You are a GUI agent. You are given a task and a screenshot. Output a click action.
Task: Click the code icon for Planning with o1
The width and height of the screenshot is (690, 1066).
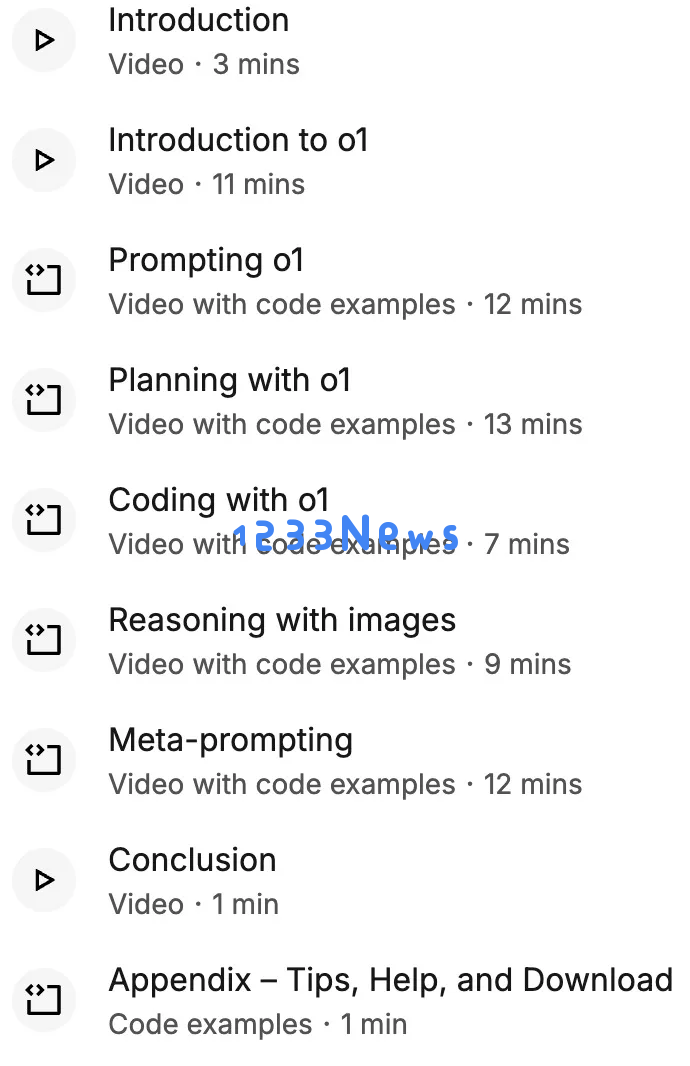pos(44,400)
